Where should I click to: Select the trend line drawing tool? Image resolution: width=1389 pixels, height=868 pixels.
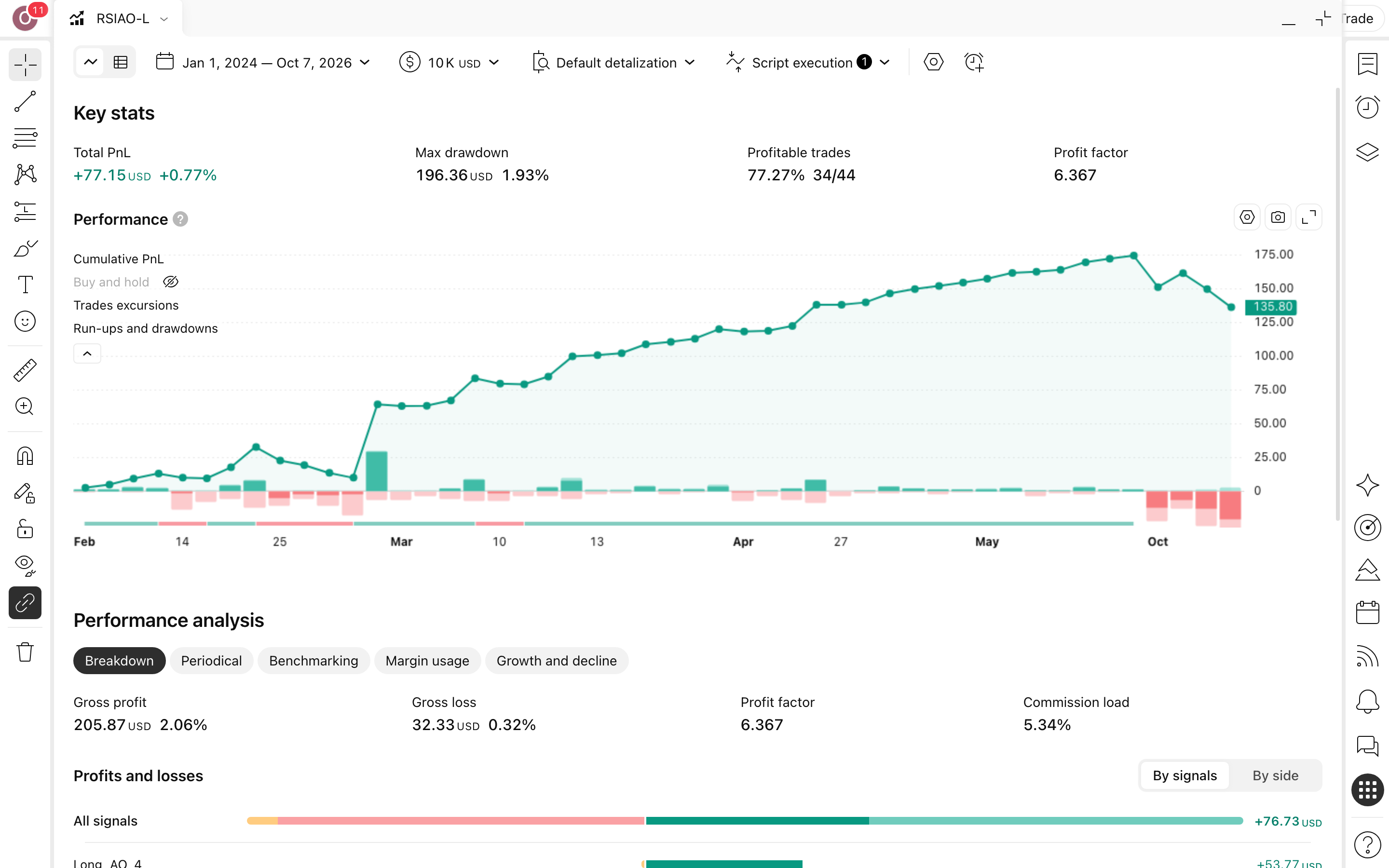tap(25, 102)
